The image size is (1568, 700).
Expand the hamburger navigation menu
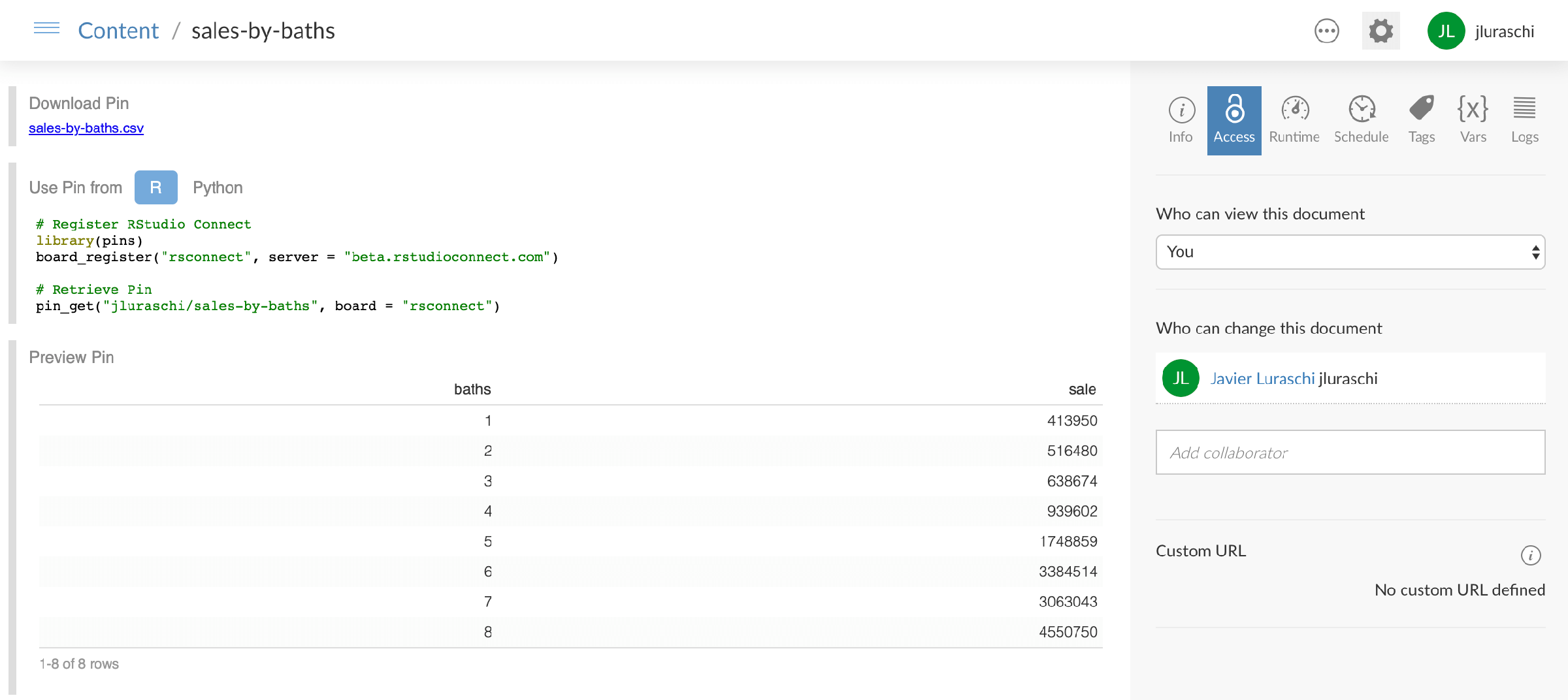(46, 28)
